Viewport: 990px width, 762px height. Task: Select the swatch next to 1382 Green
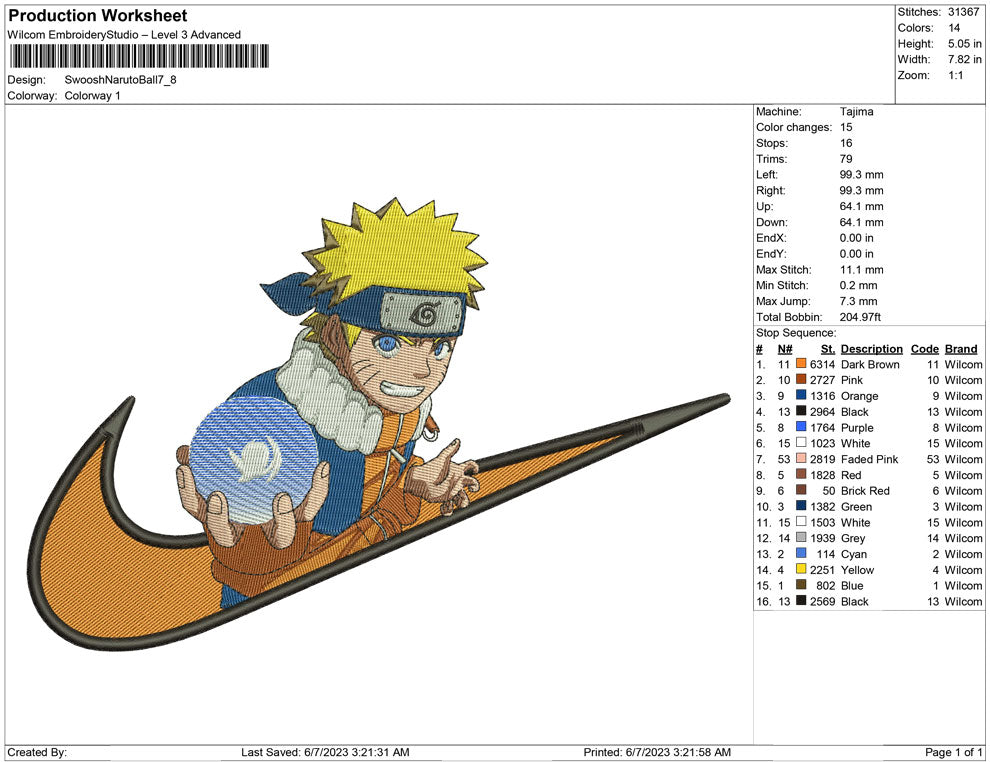pos(801,506)
